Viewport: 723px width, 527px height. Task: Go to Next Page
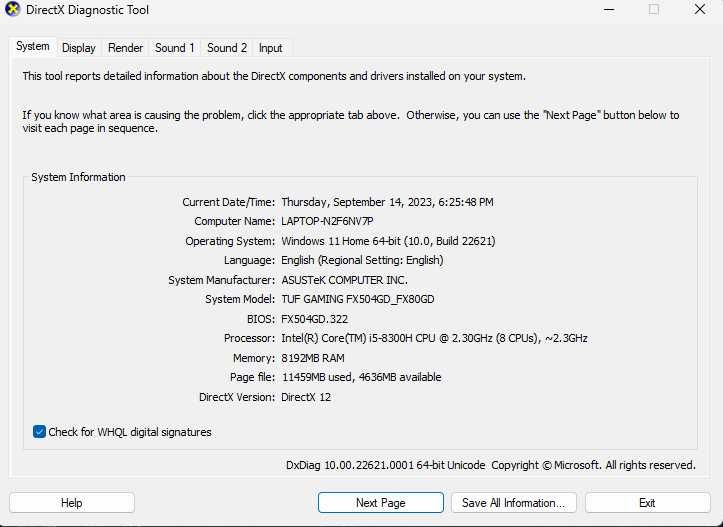pyautogui.click(x=381, y=503)
